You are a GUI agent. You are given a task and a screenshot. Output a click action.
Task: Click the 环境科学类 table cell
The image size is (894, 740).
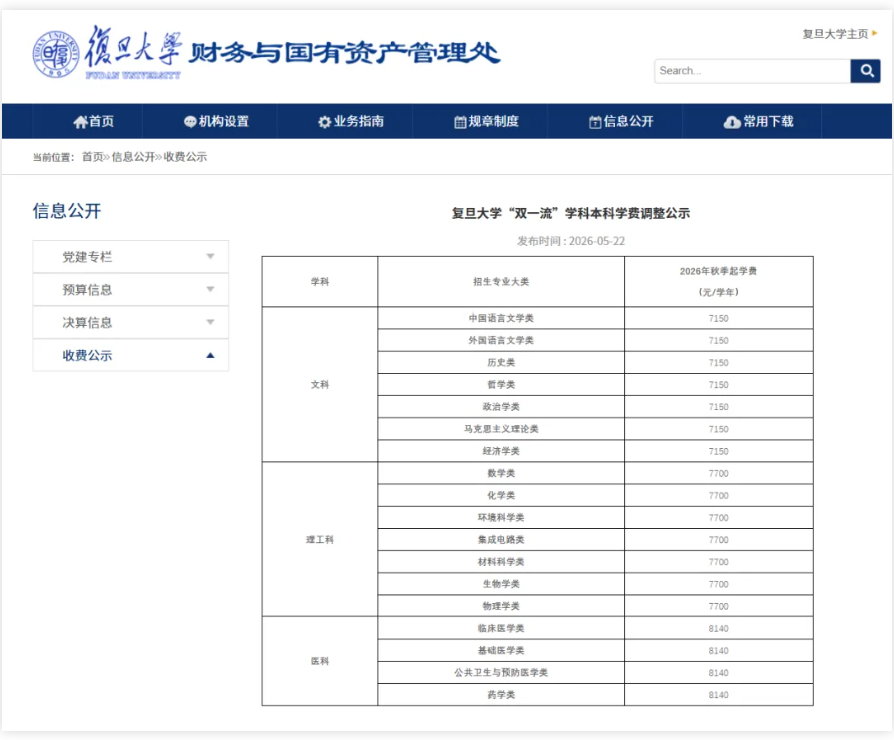pyautogui.click(x=501, y=518)
